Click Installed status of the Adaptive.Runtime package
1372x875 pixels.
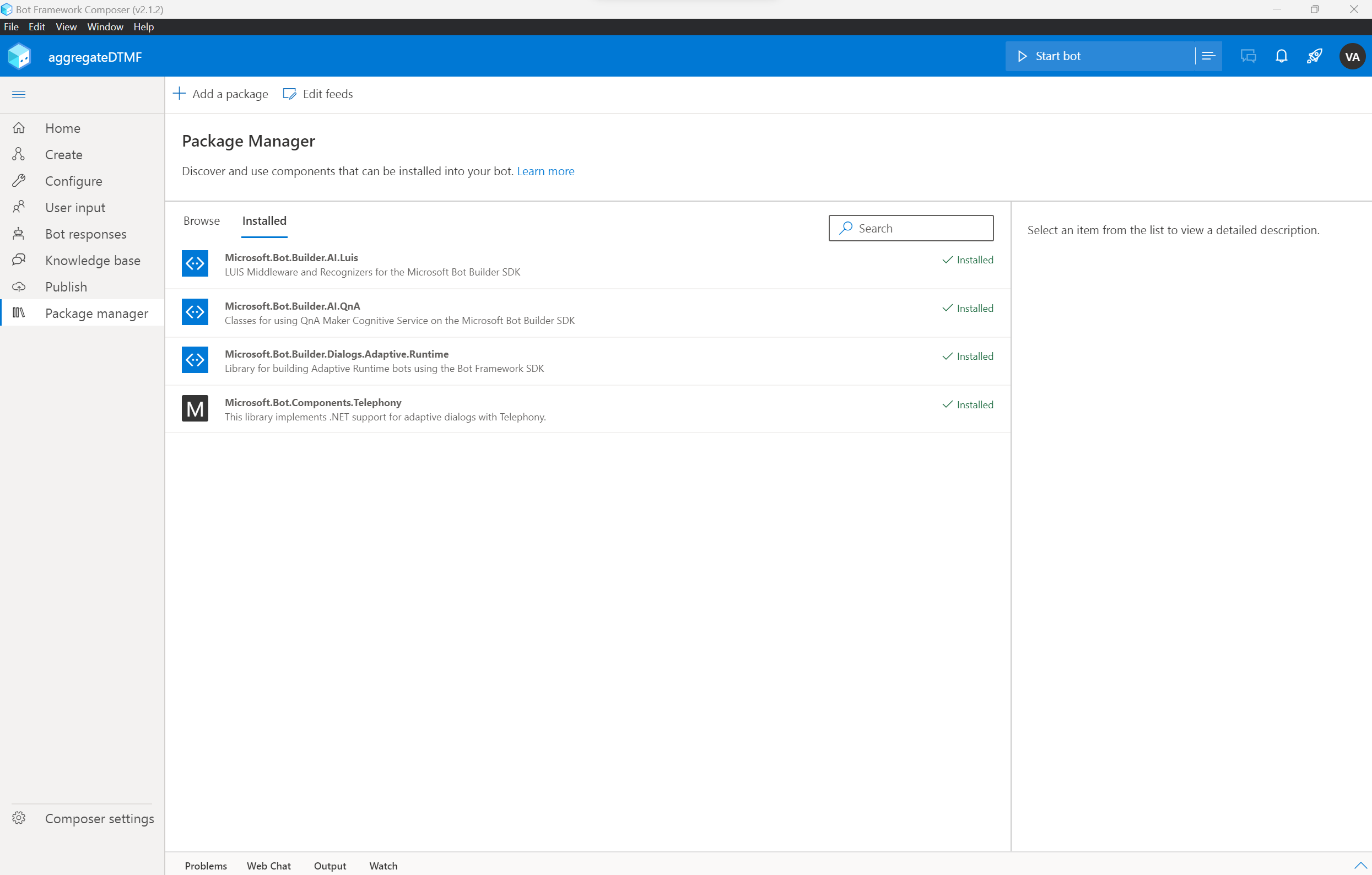(x=968, y=356)
